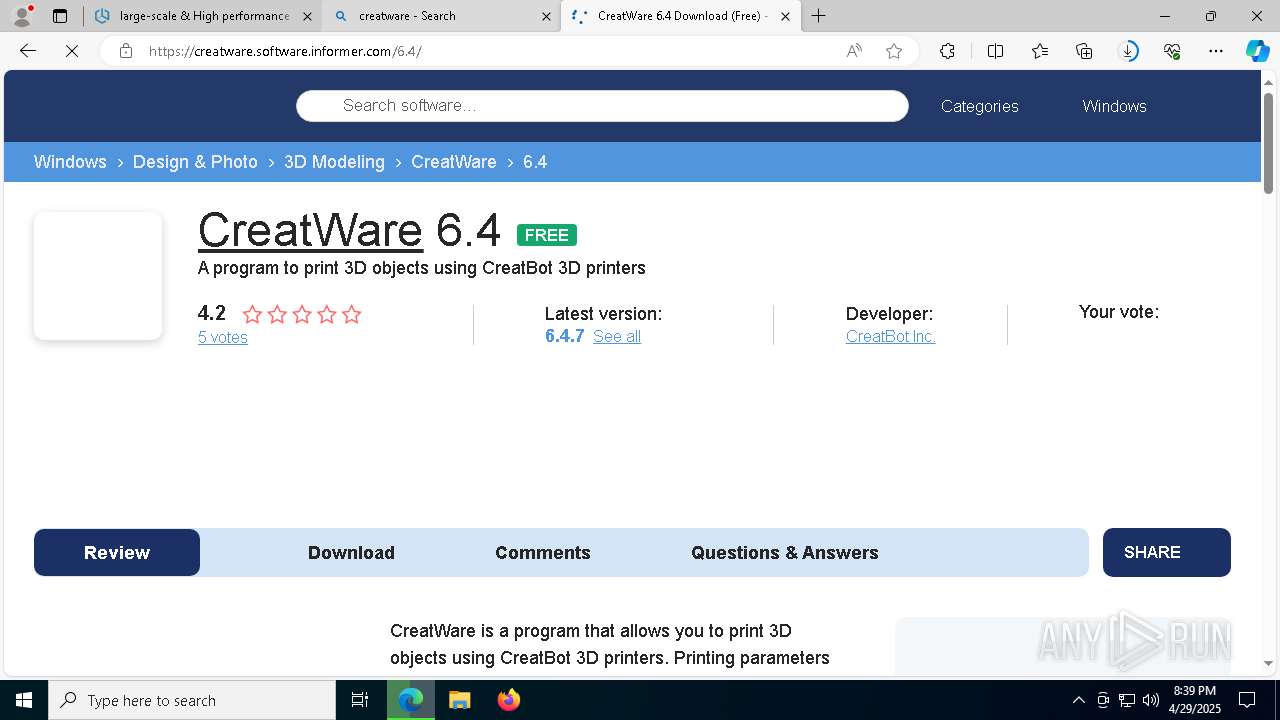Select the Questions & Answers tab
1280x720 pixels.
785,552
